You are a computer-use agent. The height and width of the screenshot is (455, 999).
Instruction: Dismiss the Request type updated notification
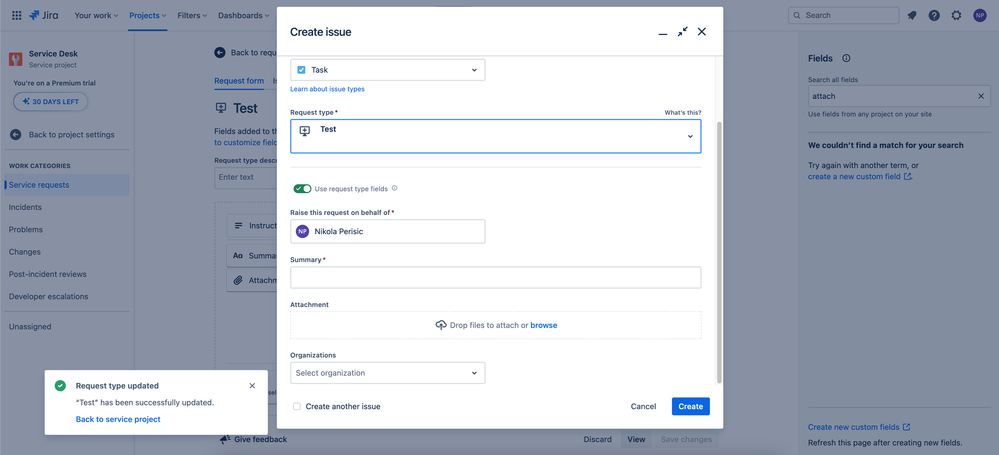tap(252, 386)
